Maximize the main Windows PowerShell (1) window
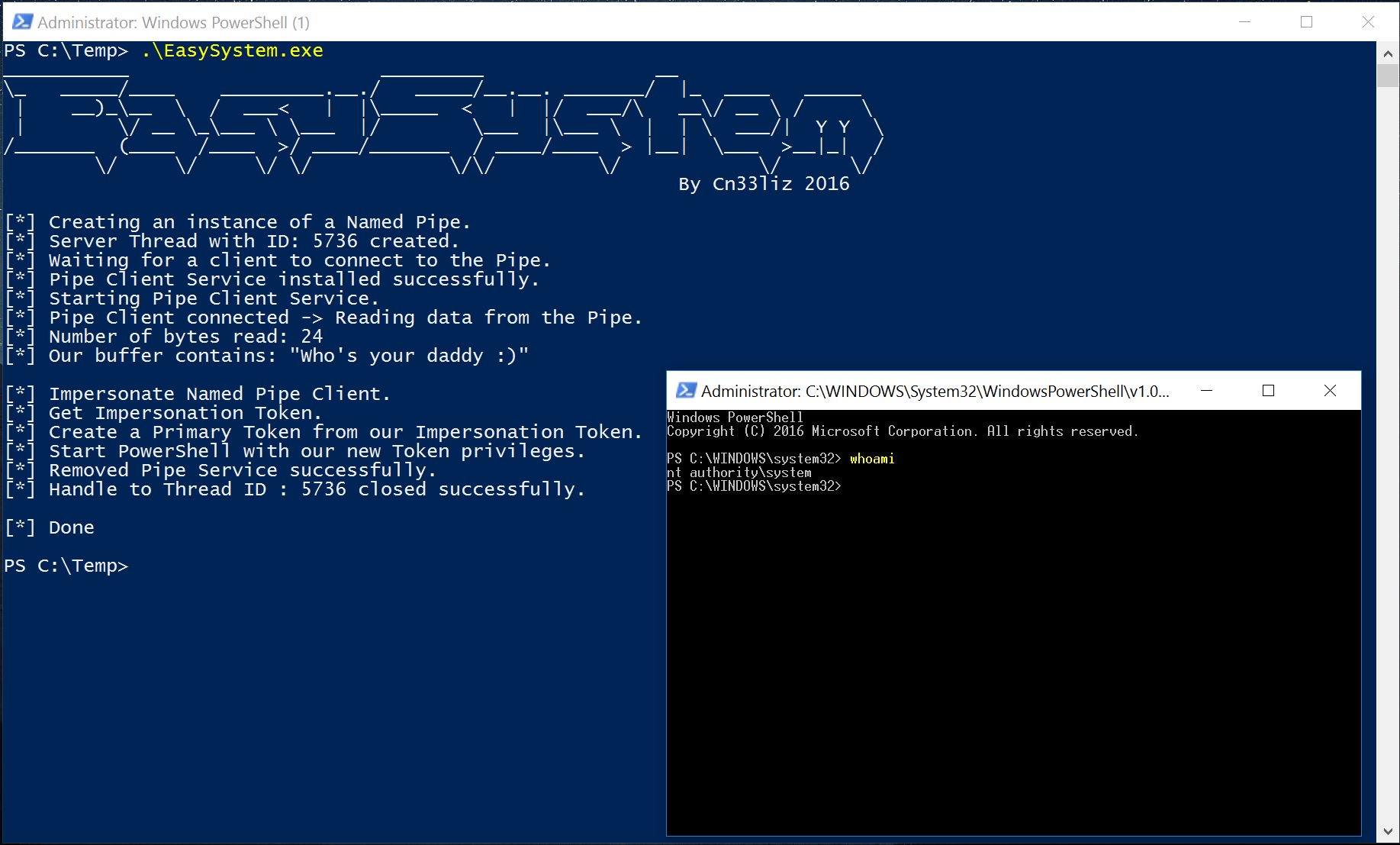 1306,22
